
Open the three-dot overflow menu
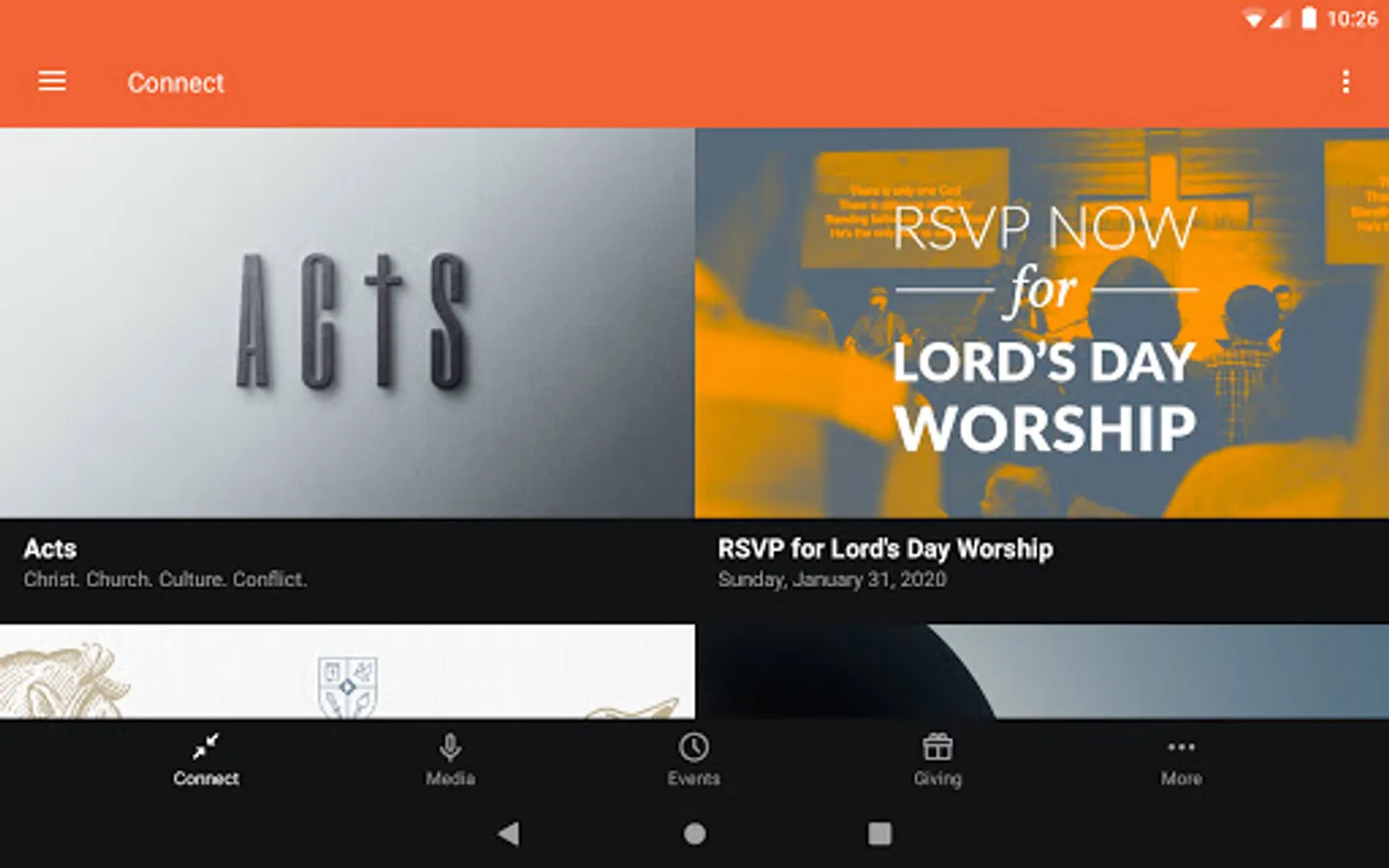click(x=1346, y=82)
